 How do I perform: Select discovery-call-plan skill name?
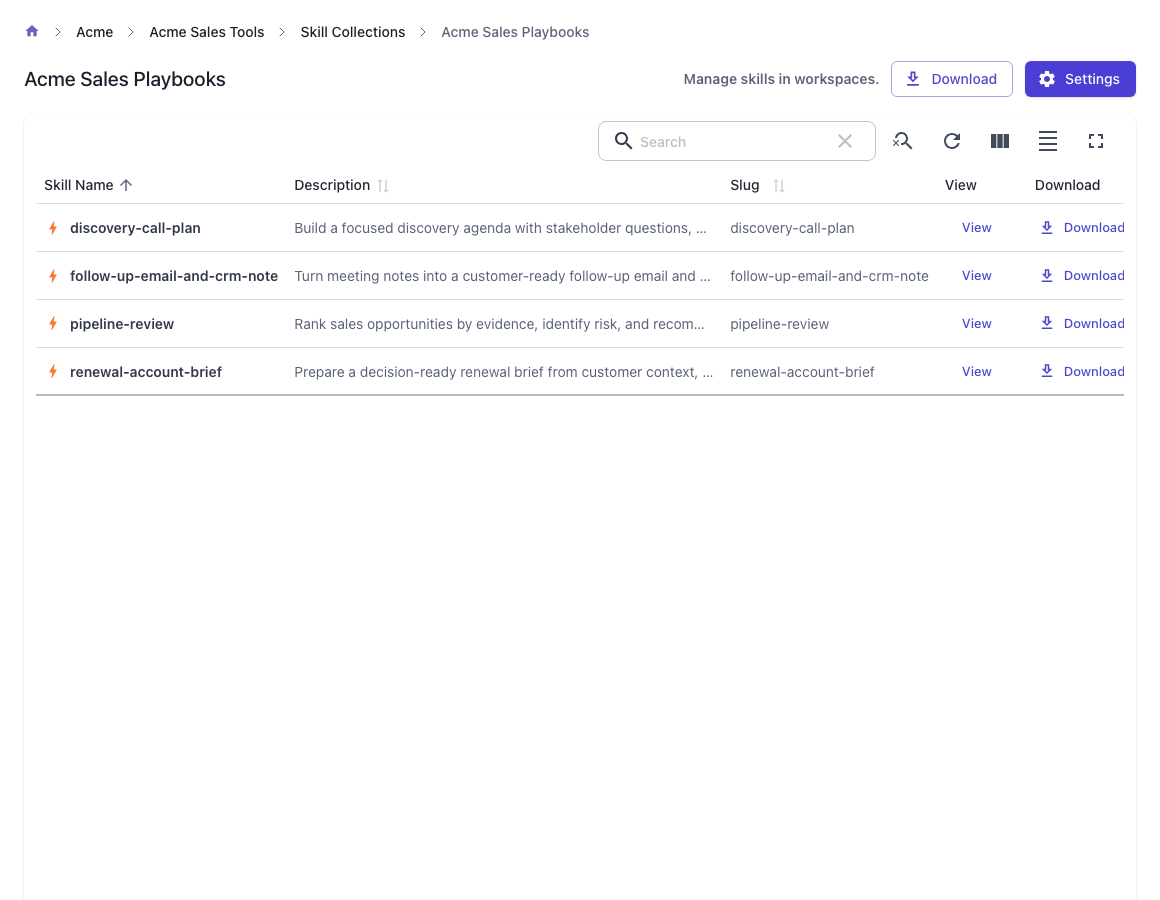135,228
